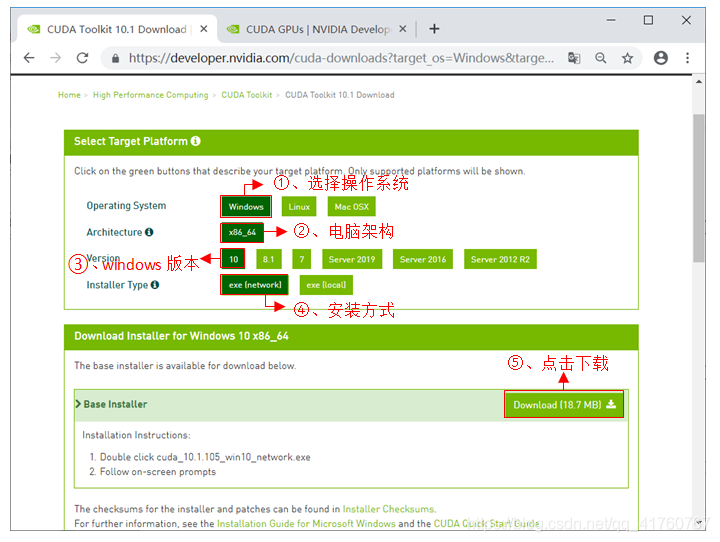Open the user profile icon
Viewport: 720px width, 542px height.
[661, 58]
